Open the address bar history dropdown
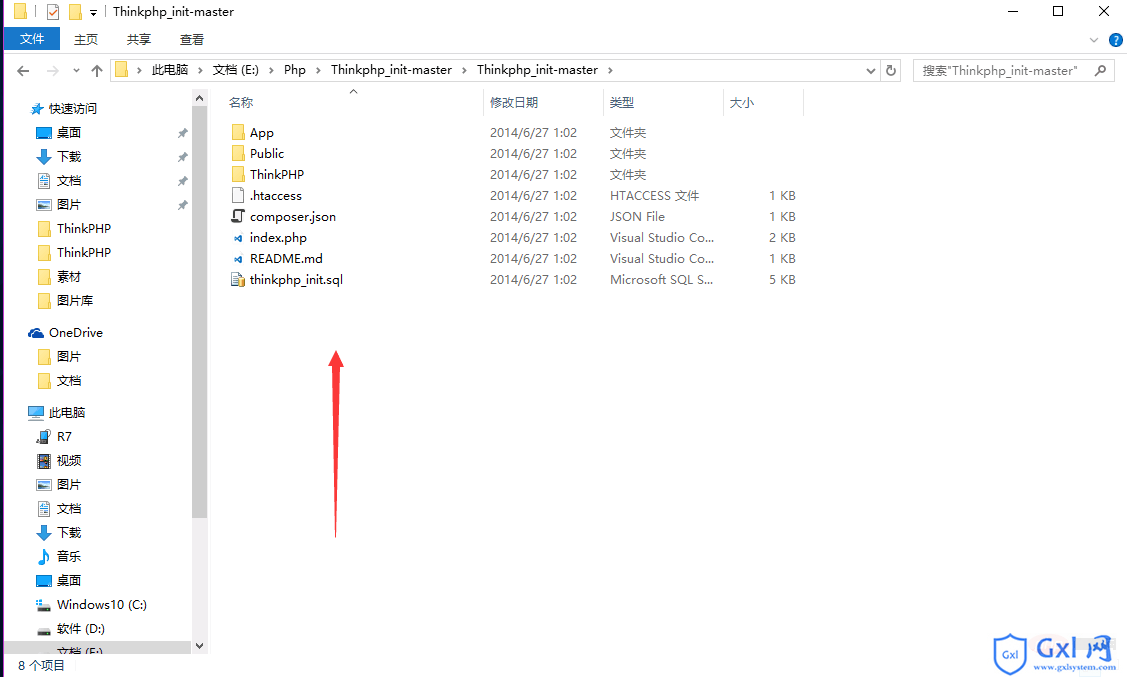The width and height of the screenshot is (1127, 677). coord(870,70)
